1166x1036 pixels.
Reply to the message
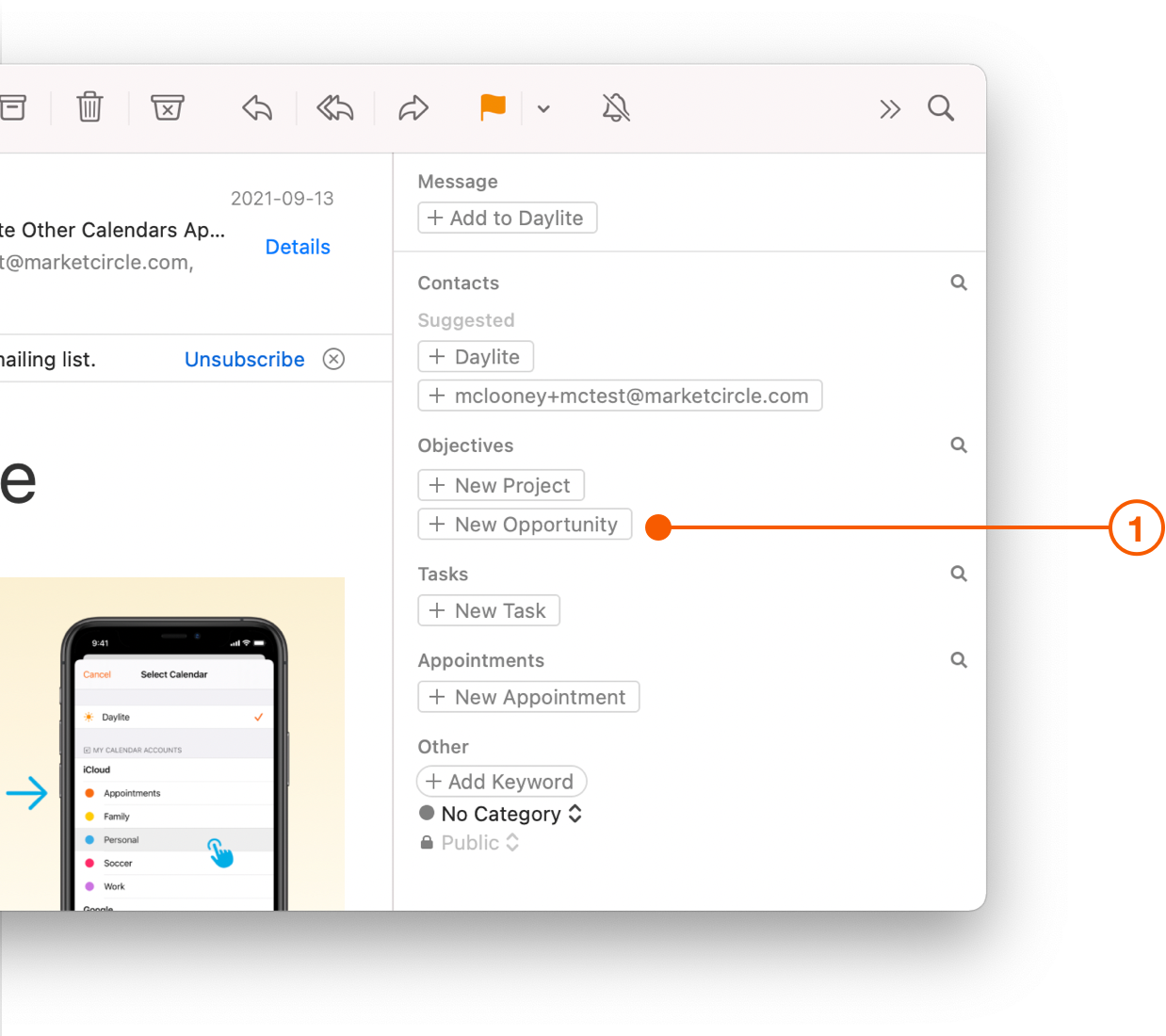257,108
